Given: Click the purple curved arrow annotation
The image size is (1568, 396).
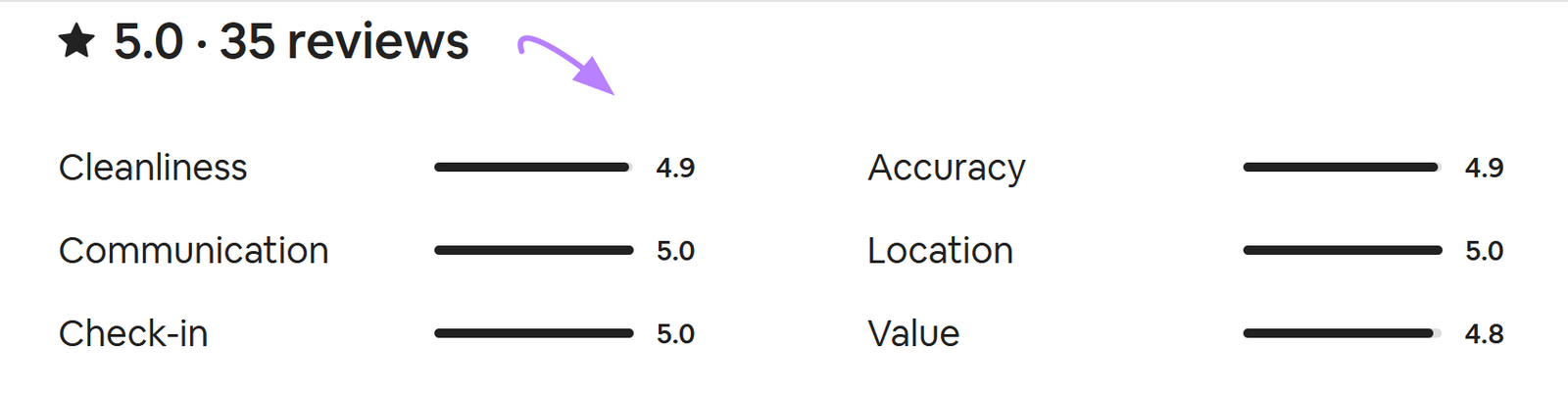Looking at the screenshot, I should pyautogui.click(x=566, y=62).
